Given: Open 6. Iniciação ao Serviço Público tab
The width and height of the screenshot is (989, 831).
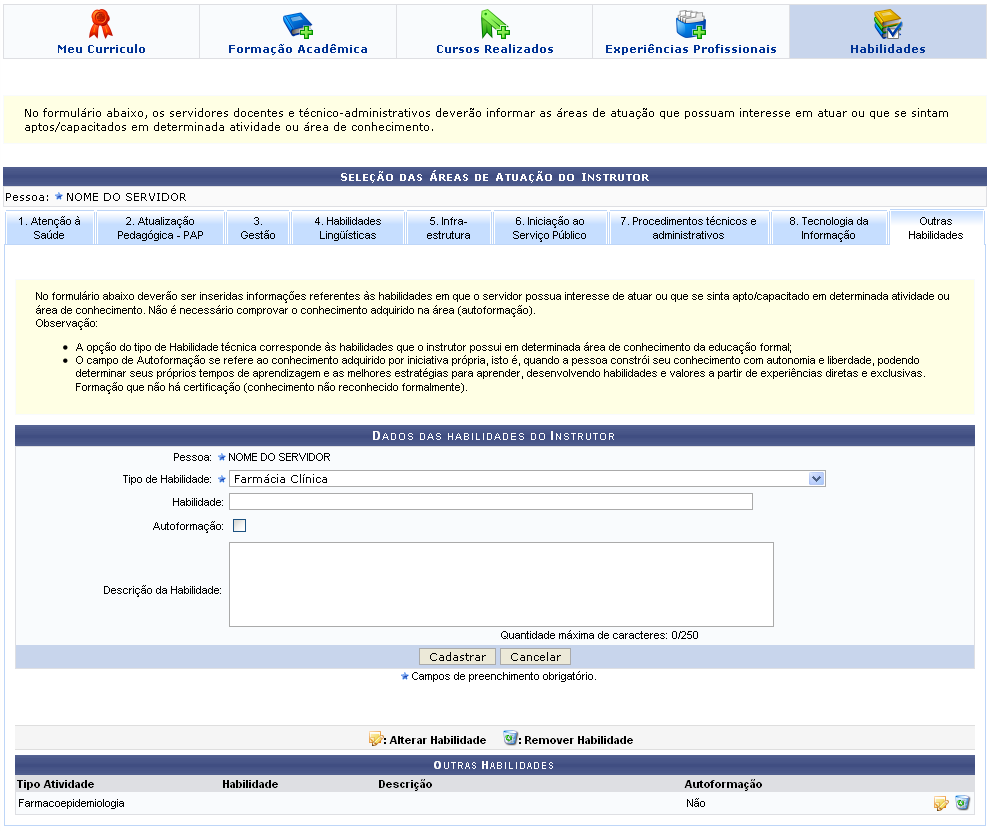Looking at the screenshot, I should pyautogui.click(x=549, y=228).
